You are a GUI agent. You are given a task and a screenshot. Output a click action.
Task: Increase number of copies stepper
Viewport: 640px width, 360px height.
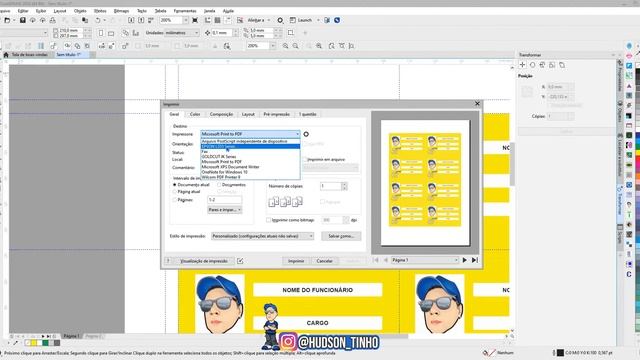[x=344, y=184]
